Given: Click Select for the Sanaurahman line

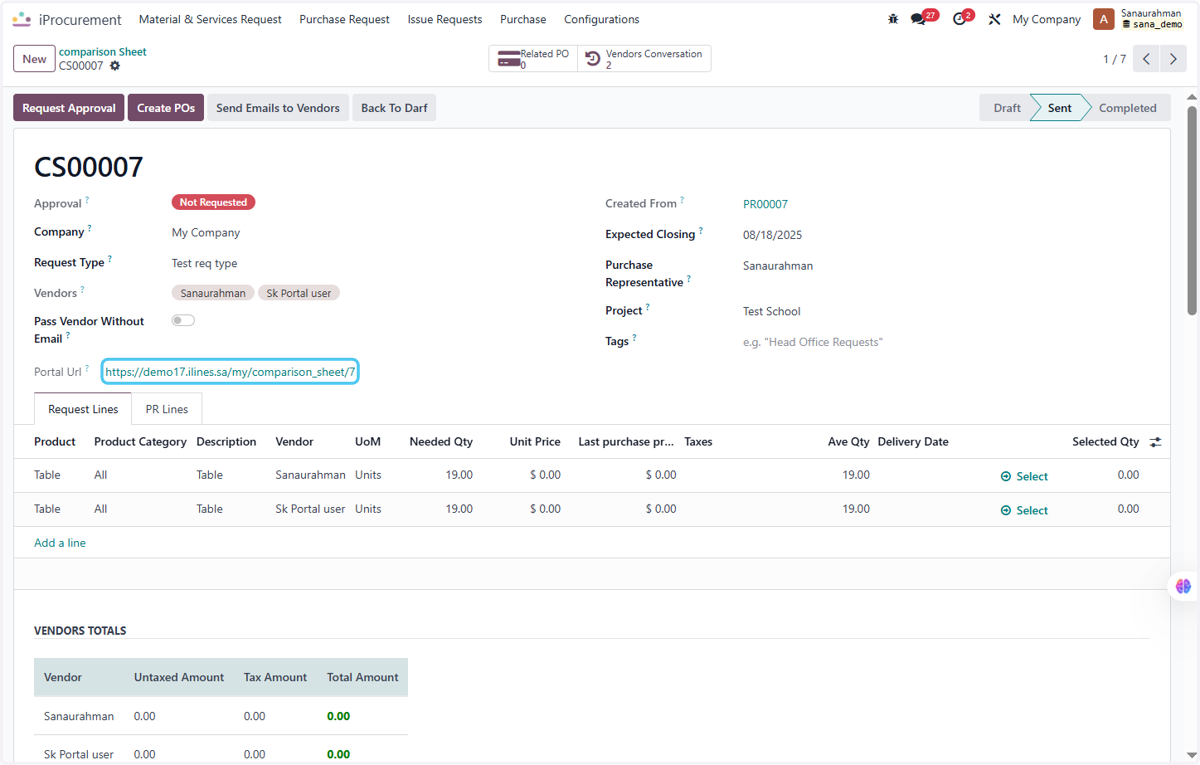Looking at the screenshot, I should coord(1024,476).
